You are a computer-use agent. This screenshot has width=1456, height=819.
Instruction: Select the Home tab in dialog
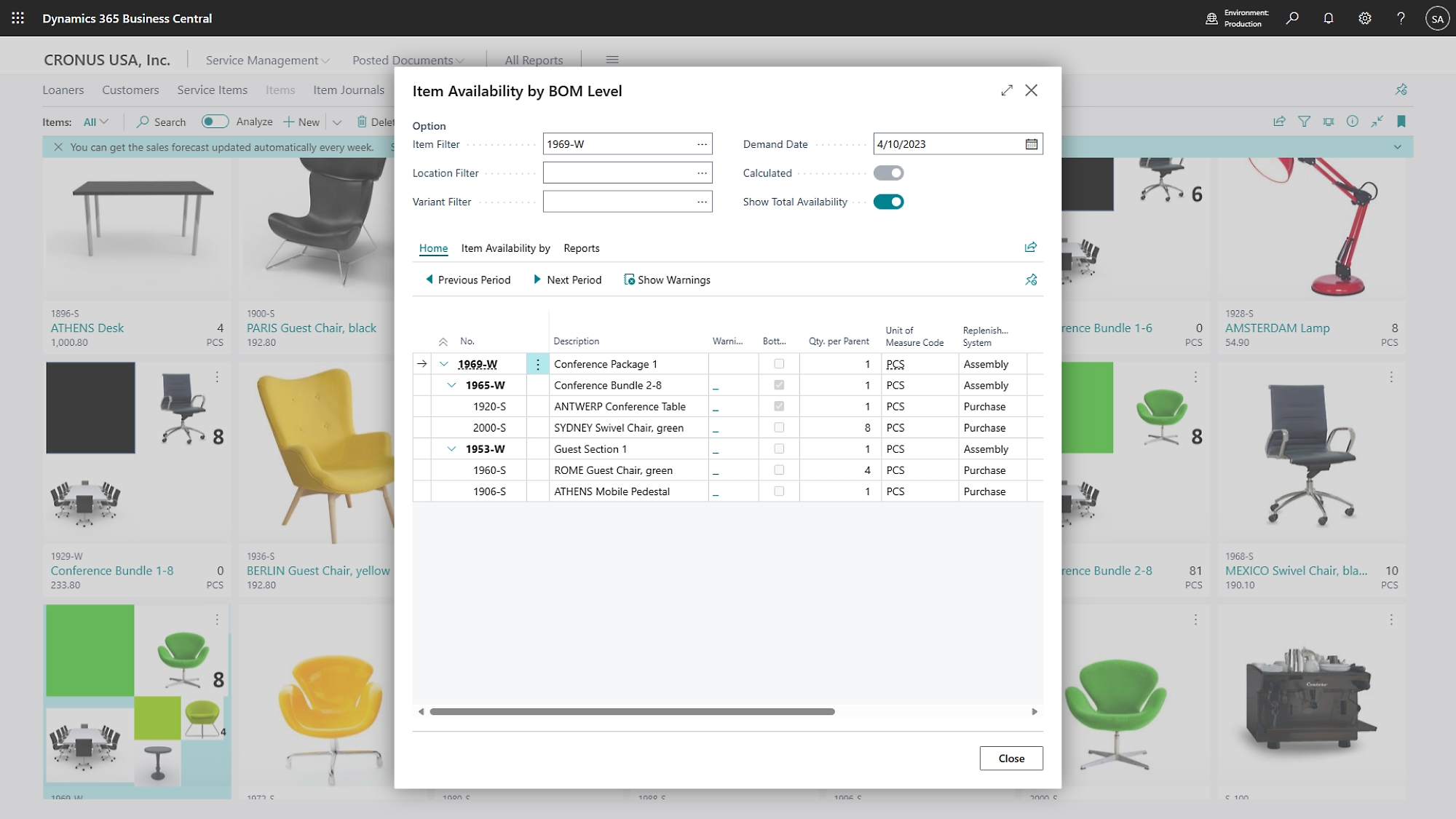click(x=433, y=248)
